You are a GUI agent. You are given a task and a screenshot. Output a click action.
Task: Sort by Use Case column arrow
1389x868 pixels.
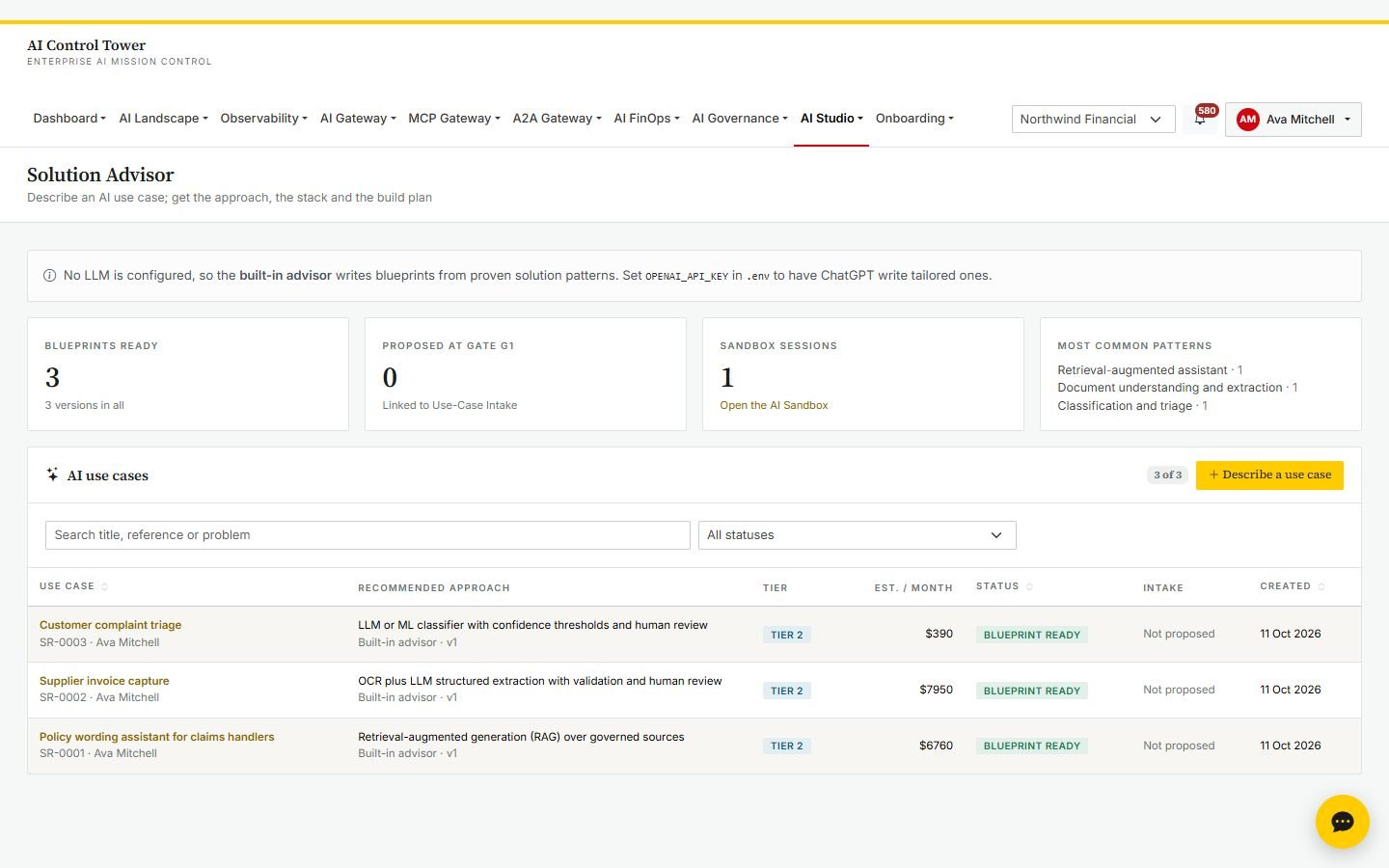(104, 586)
